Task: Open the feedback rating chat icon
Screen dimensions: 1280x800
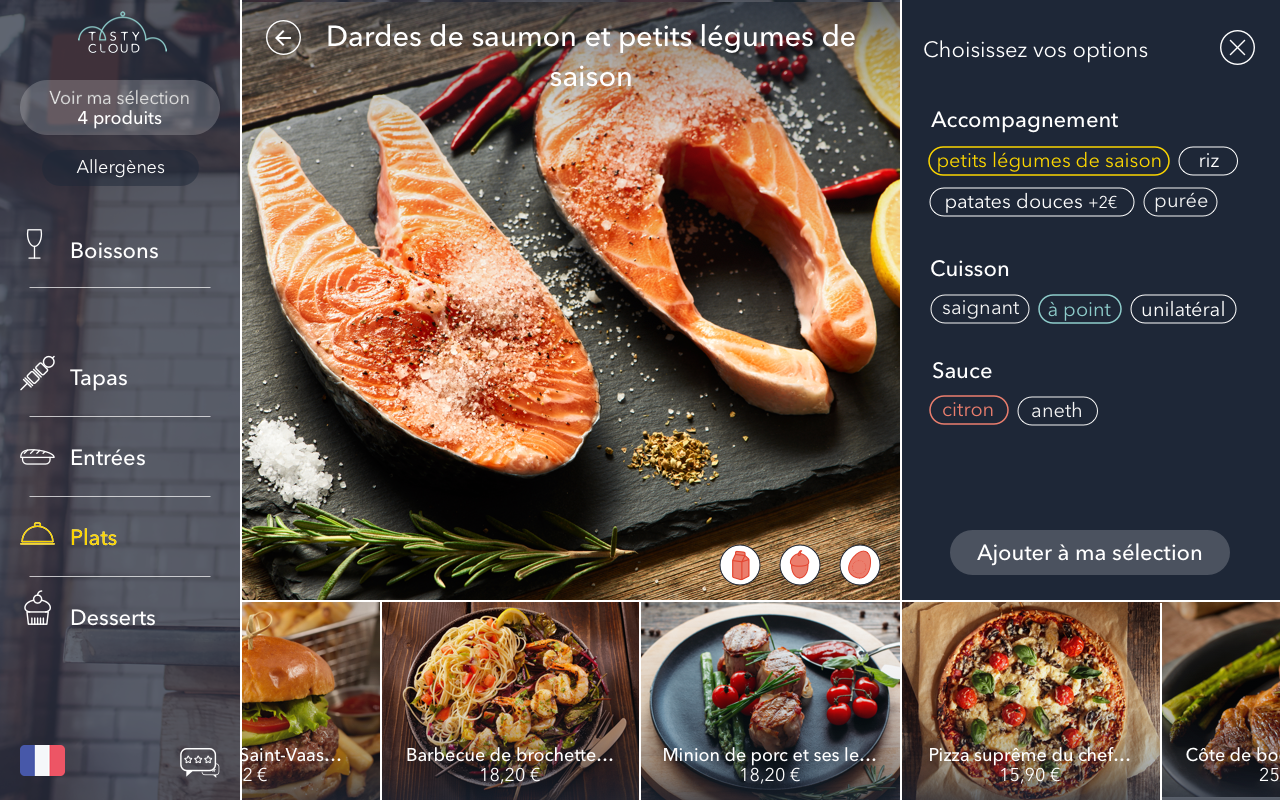Action: 199,762
